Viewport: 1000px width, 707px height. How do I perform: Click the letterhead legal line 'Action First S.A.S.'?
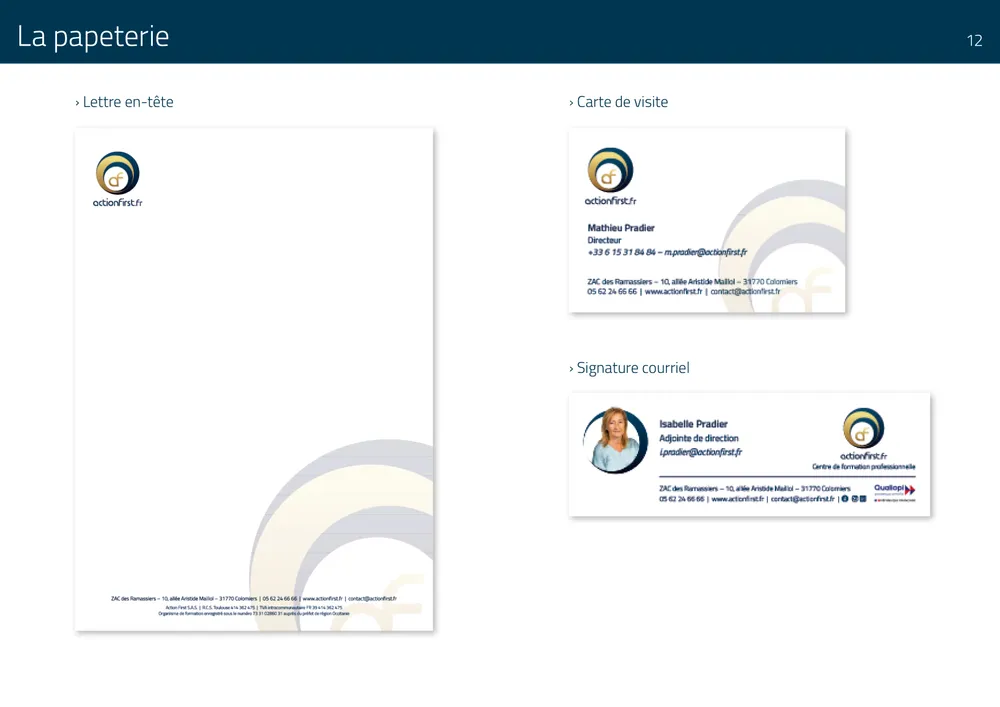[254, 608]
